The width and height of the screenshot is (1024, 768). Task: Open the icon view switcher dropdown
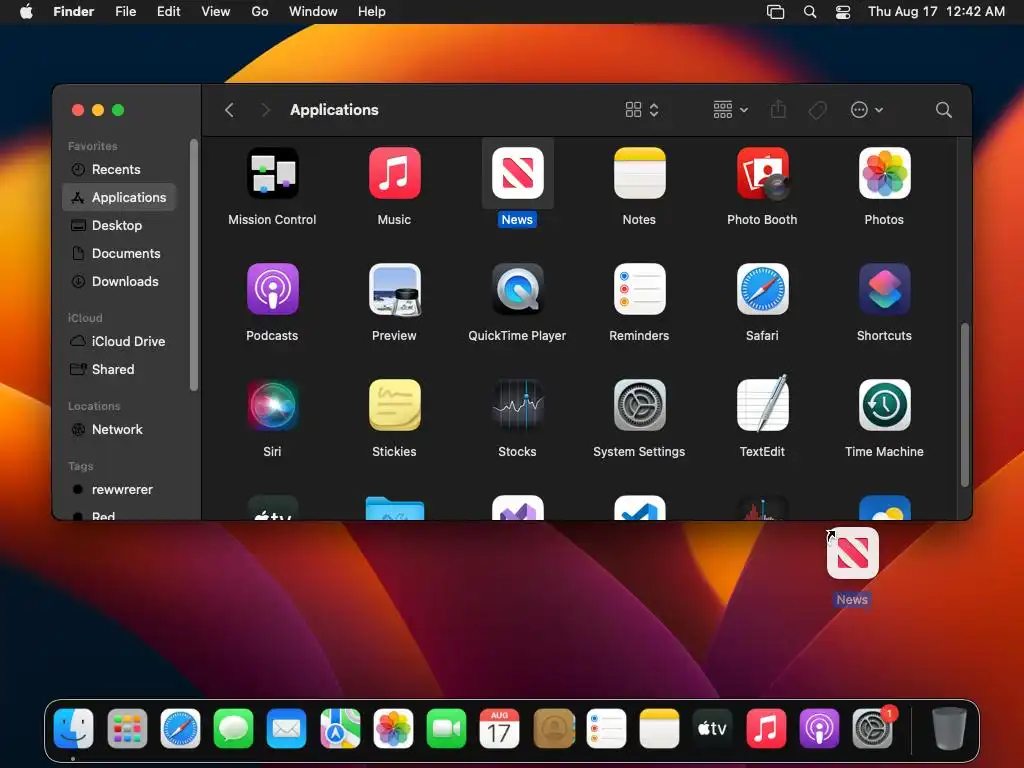click(x=642, y=110)
